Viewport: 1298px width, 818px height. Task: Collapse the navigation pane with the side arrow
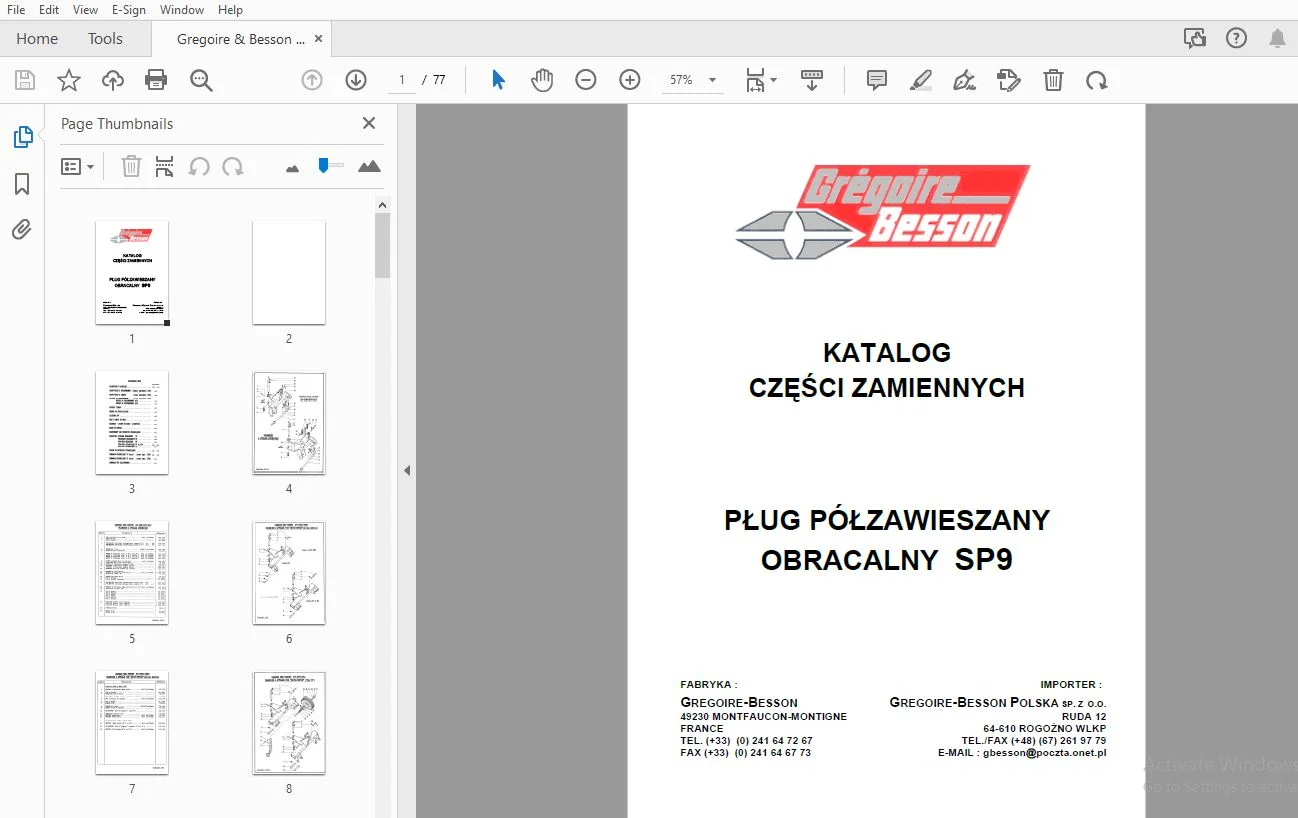point(407,471)
